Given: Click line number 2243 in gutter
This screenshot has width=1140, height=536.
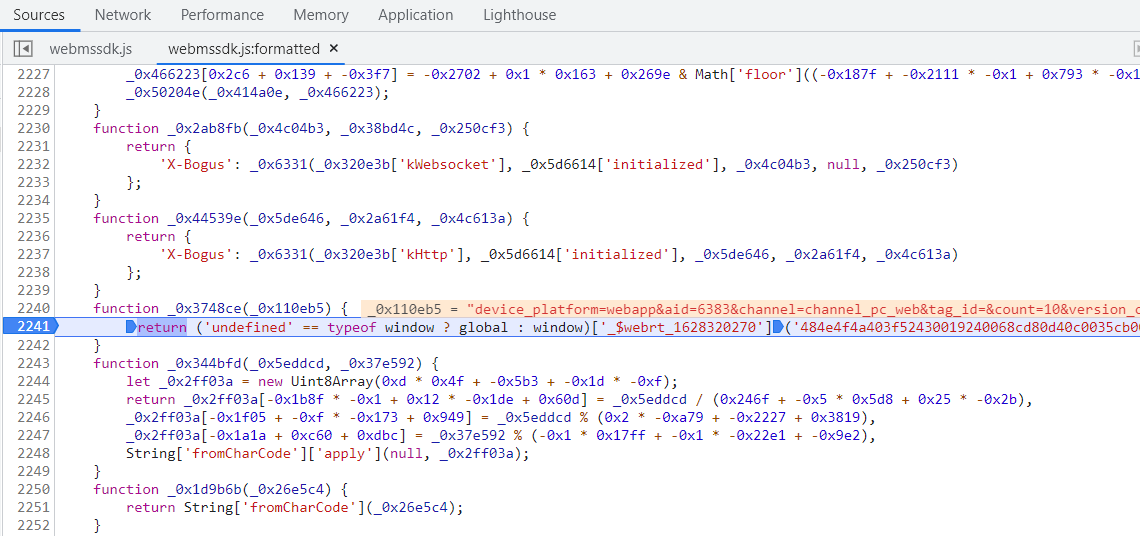Looking at the screenshot, I should click(x=31, y=362).
